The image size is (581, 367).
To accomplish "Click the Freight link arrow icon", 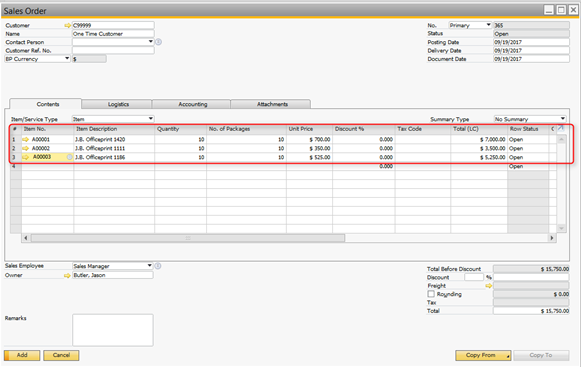I will coord(489,286).
